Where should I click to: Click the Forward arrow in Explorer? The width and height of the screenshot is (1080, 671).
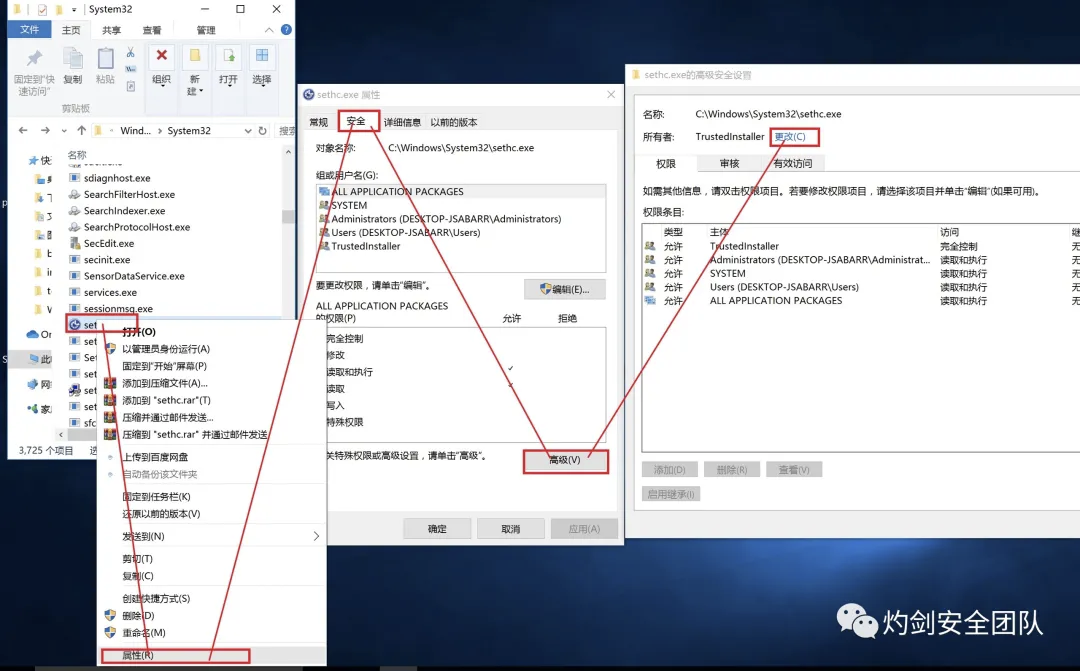coord(45,130)
